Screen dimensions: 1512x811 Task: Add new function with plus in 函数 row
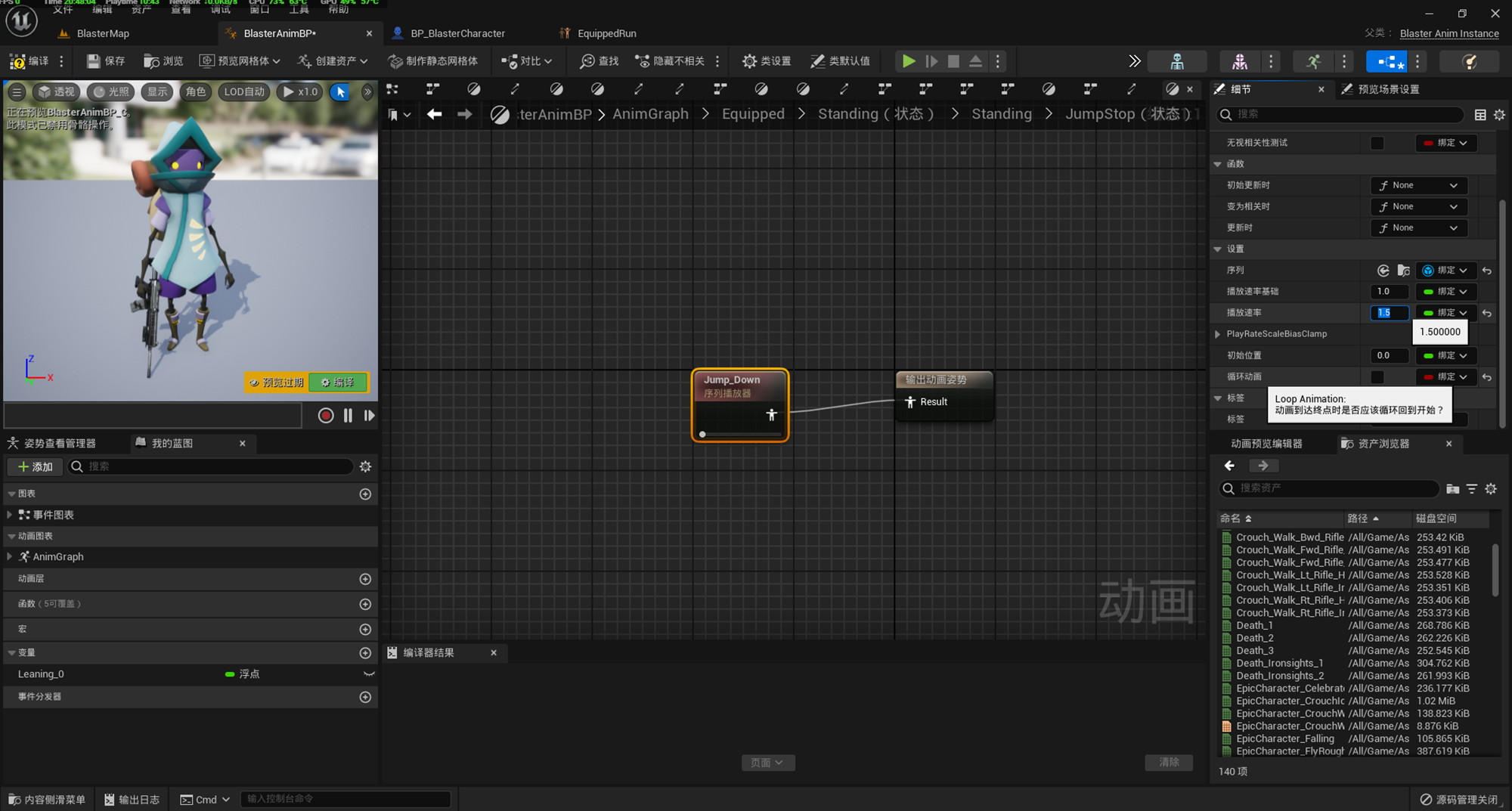(365, 604)
